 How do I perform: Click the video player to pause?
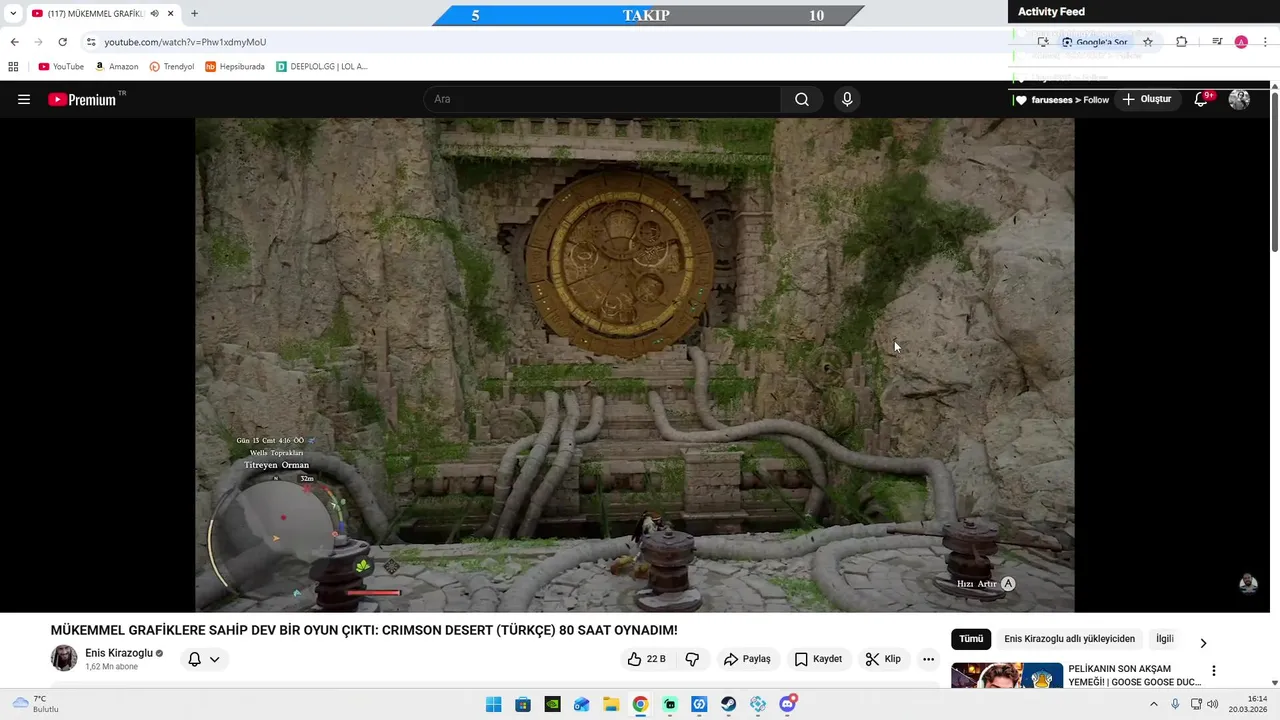(x=634, y=365)
